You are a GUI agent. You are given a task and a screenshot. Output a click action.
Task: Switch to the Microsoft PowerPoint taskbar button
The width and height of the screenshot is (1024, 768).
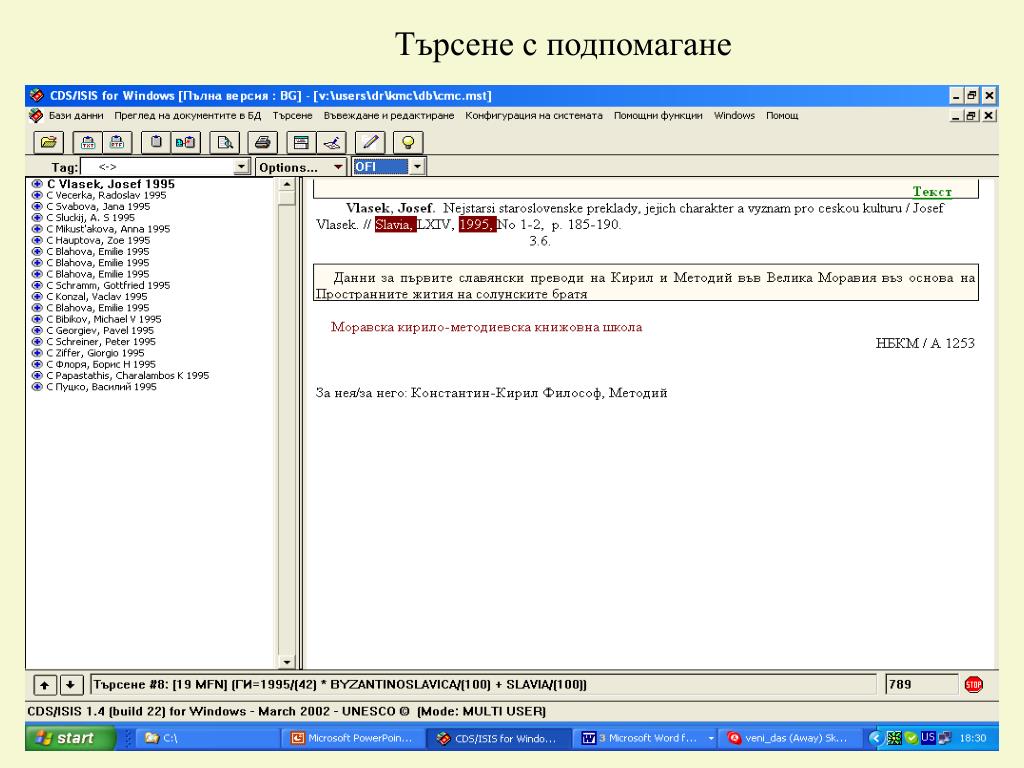(x=353, y=738)
